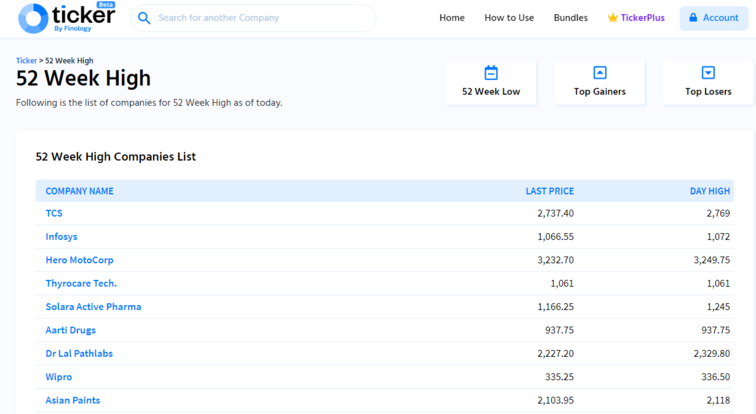The height and width of the screenshot is (414, 756).
Task: Follow the Ticker breadcrumb link
Action: tap(26, 61)
